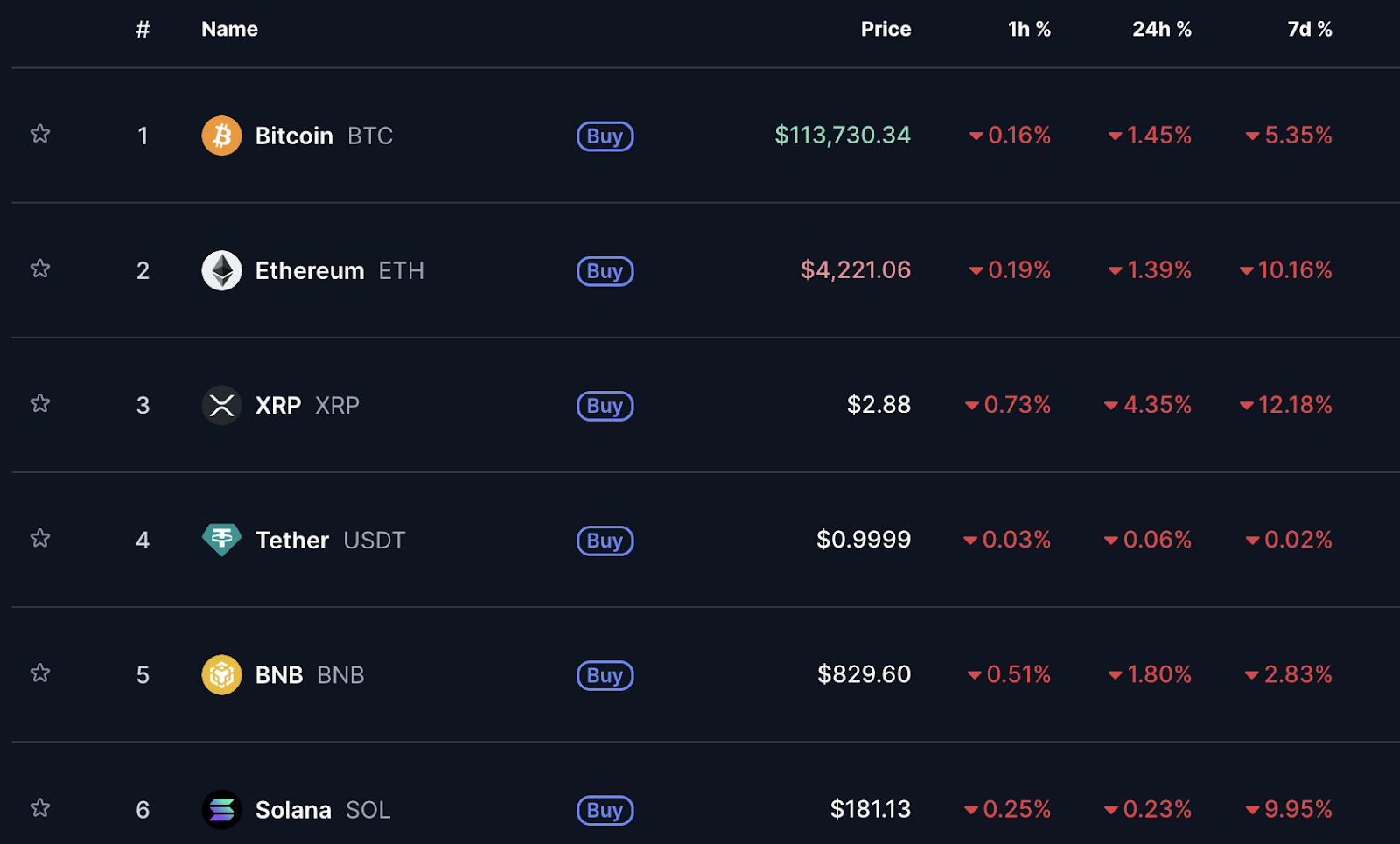Toggle the BNB watchlist star
Screen dimensions: 1400x844
point(40,673)
